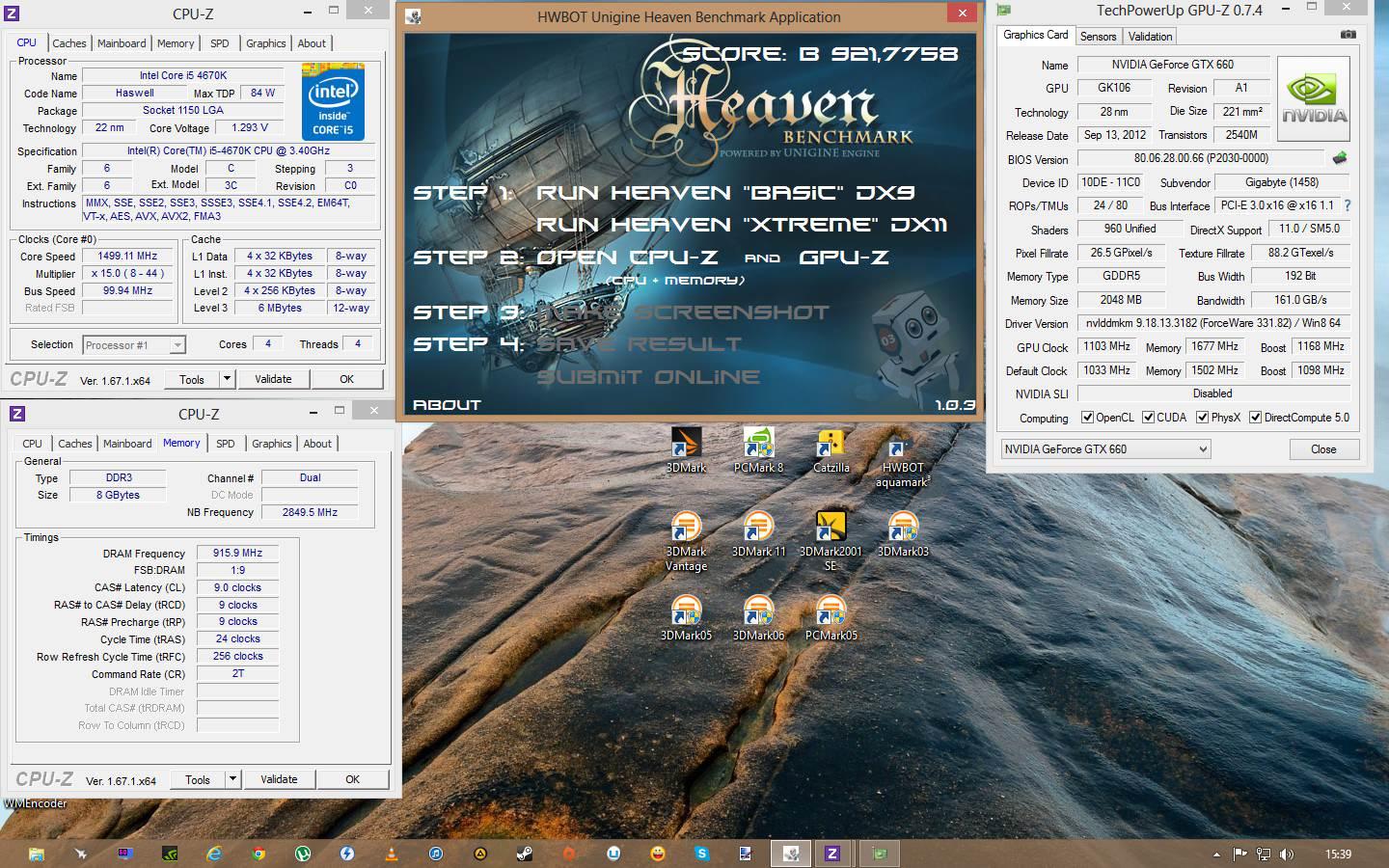Viewport: 1389px width, 868px height.
Task: Run Heaven "Basic" DX9 benchmark
Action: pyautogui.click(x=725, y=192)
